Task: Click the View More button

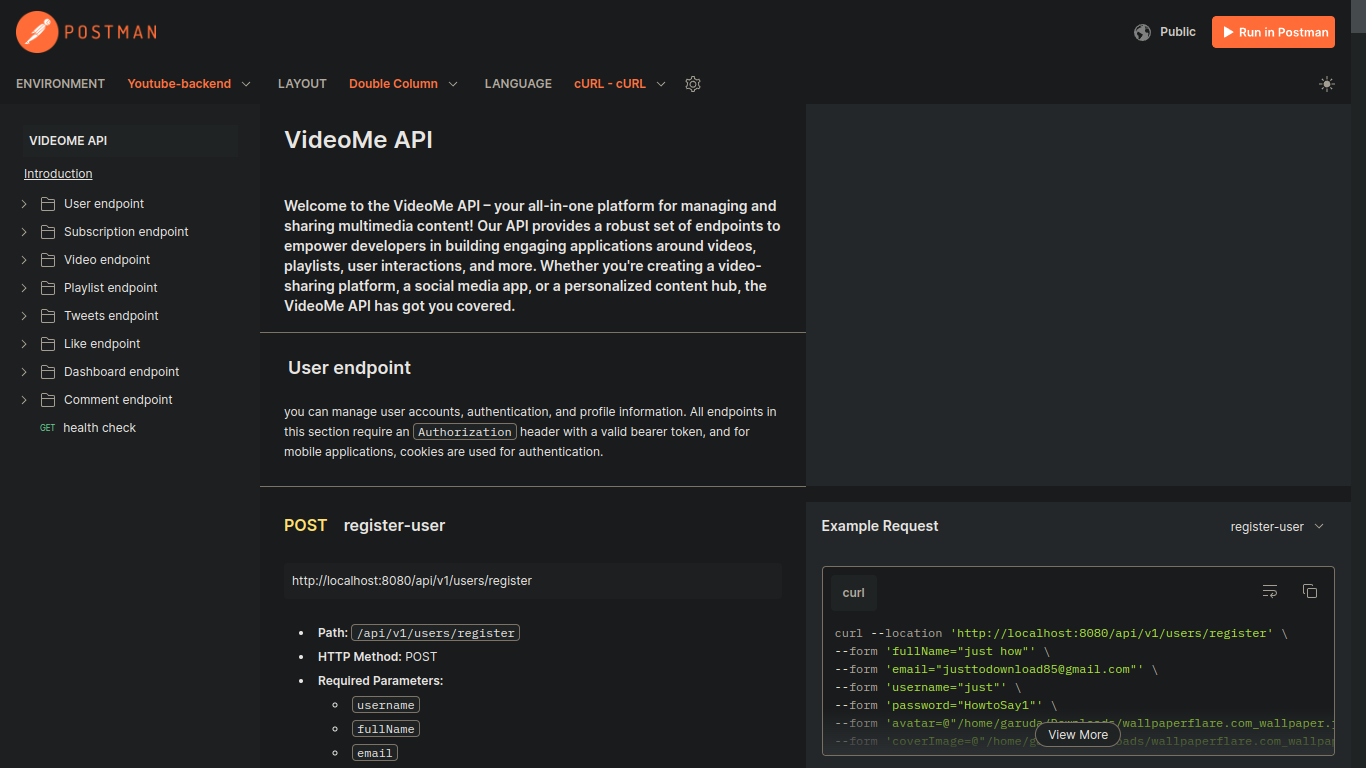Action: click(x=1078, y=734)
